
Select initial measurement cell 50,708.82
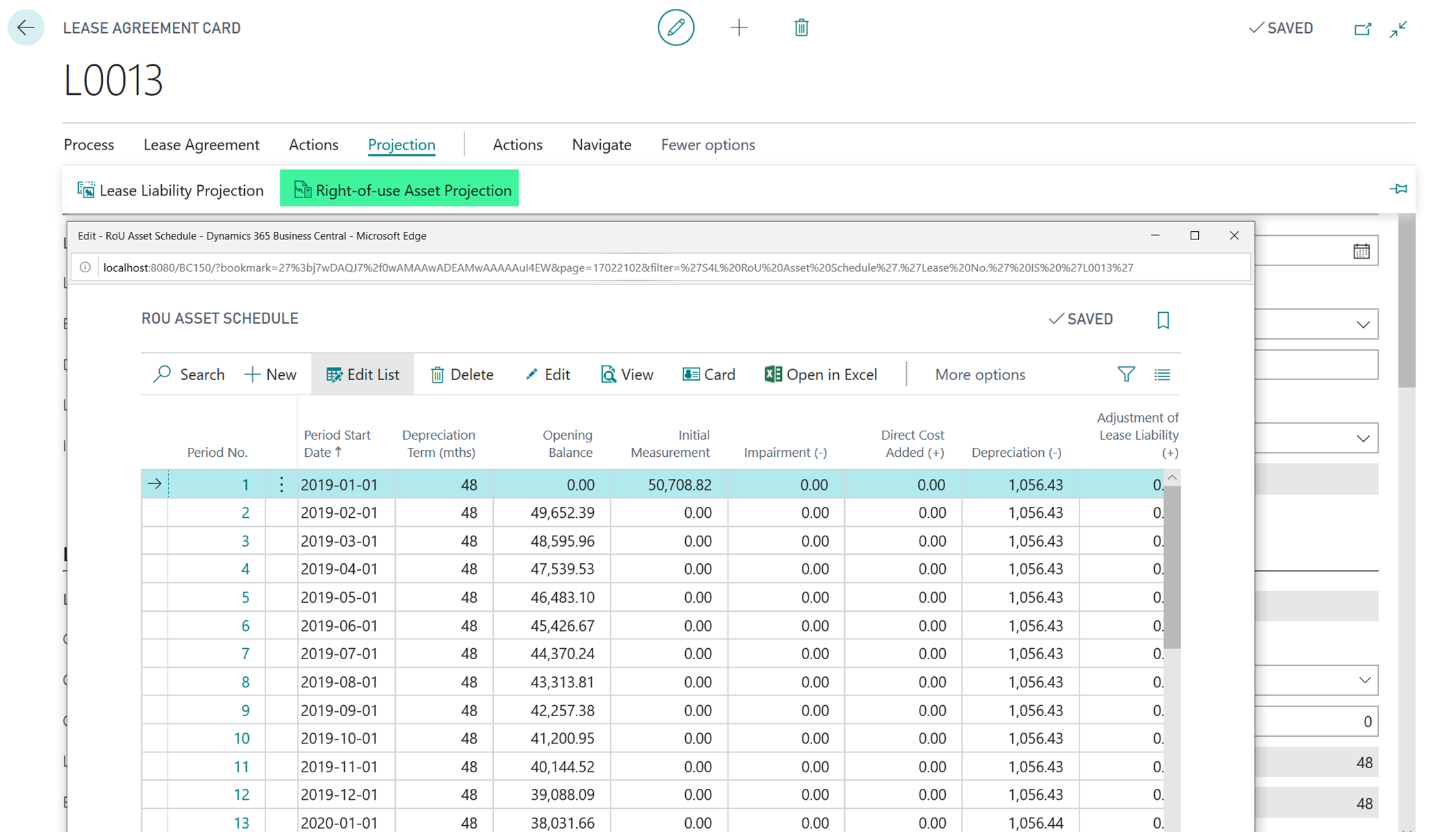pyautogui.click(x=669, y=484)
